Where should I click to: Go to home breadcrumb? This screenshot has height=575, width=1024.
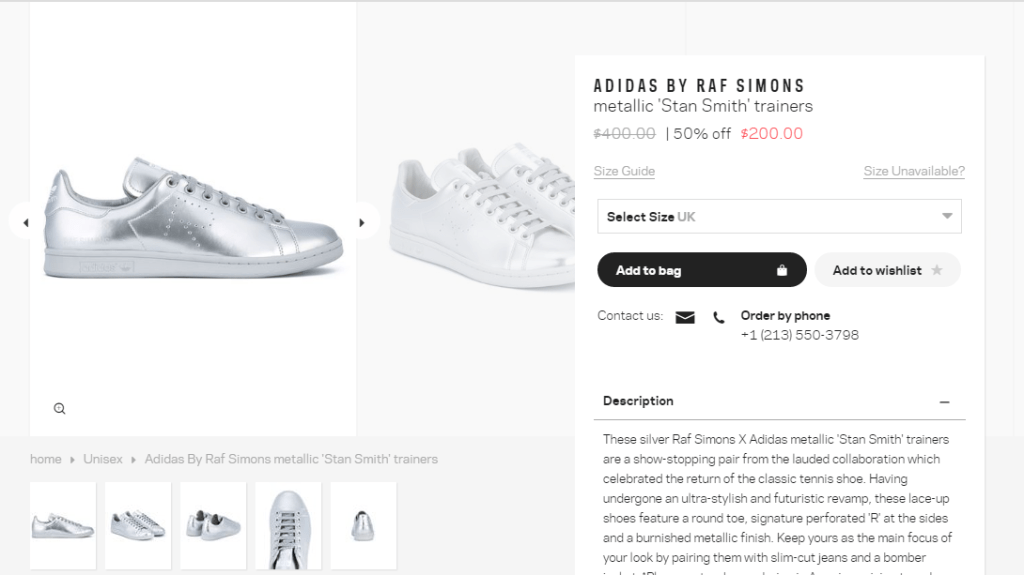pyautogui.click(x=46, y=459)
